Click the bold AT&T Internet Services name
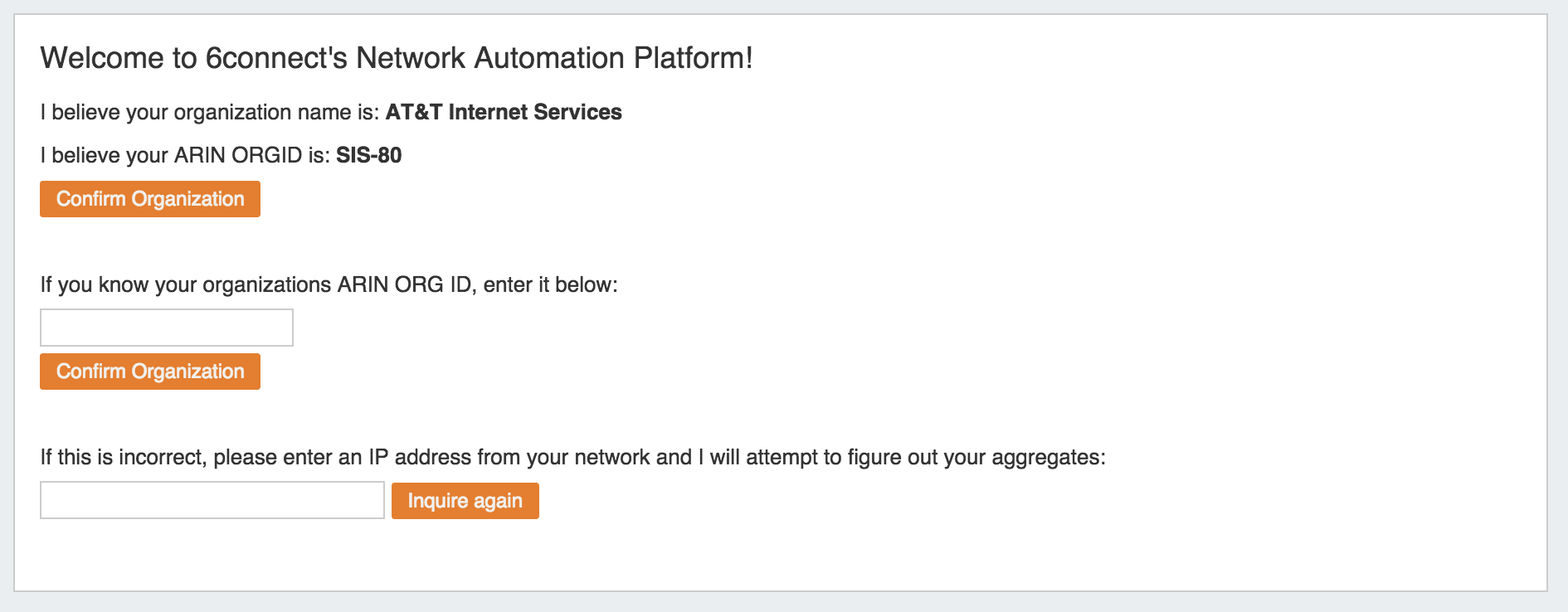The height and width of the screenshot is (612, 1568). (504, 112)
